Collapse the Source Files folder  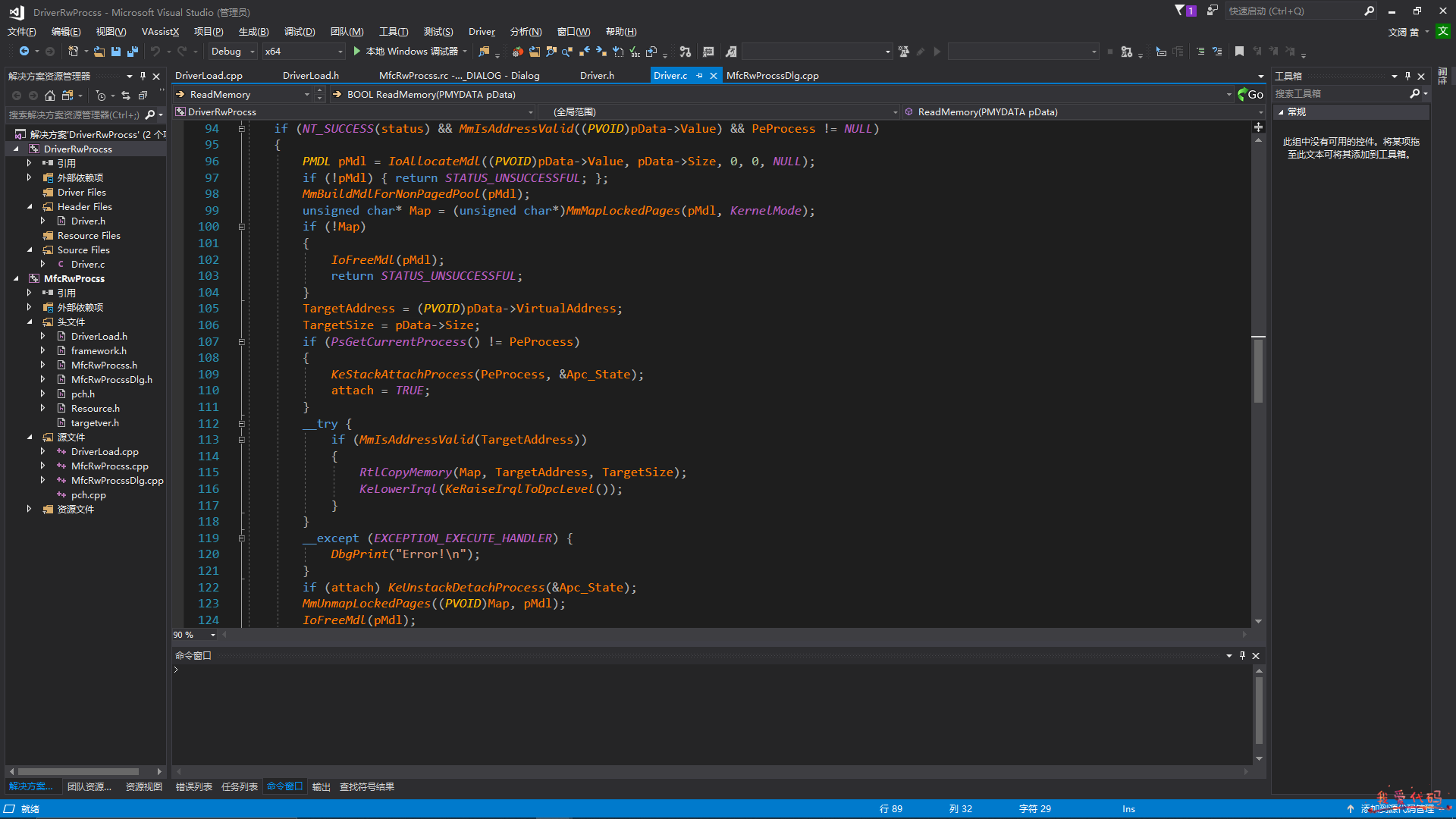(x=30, y=249)
